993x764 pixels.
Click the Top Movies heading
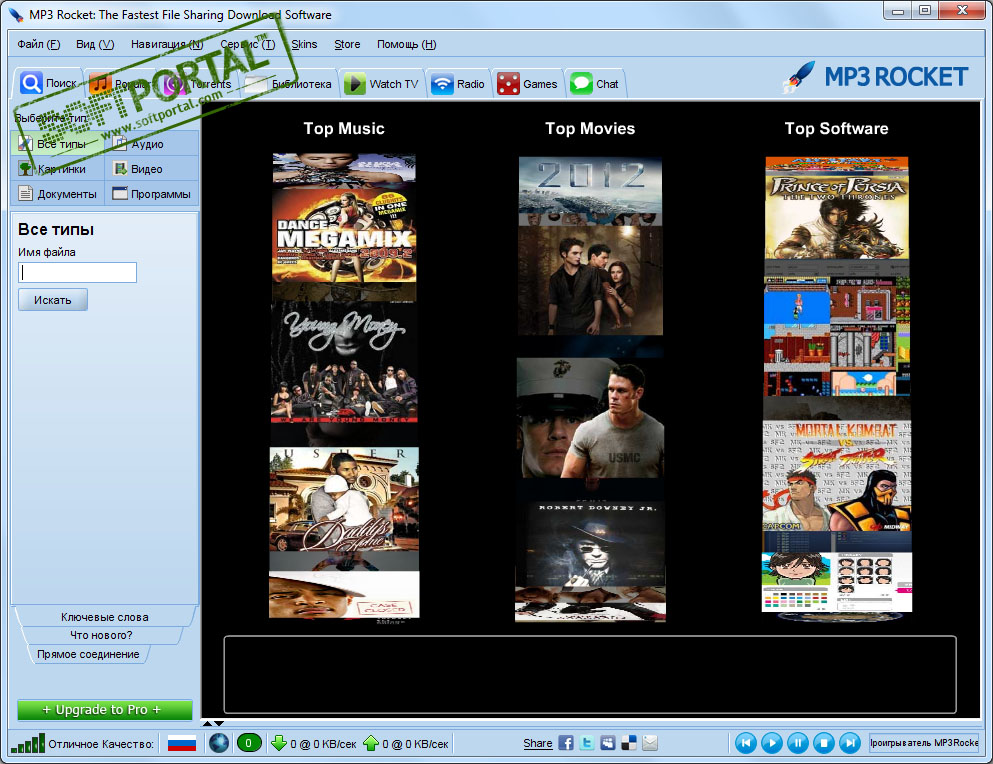pyautogui.click(x=590, y=129)
